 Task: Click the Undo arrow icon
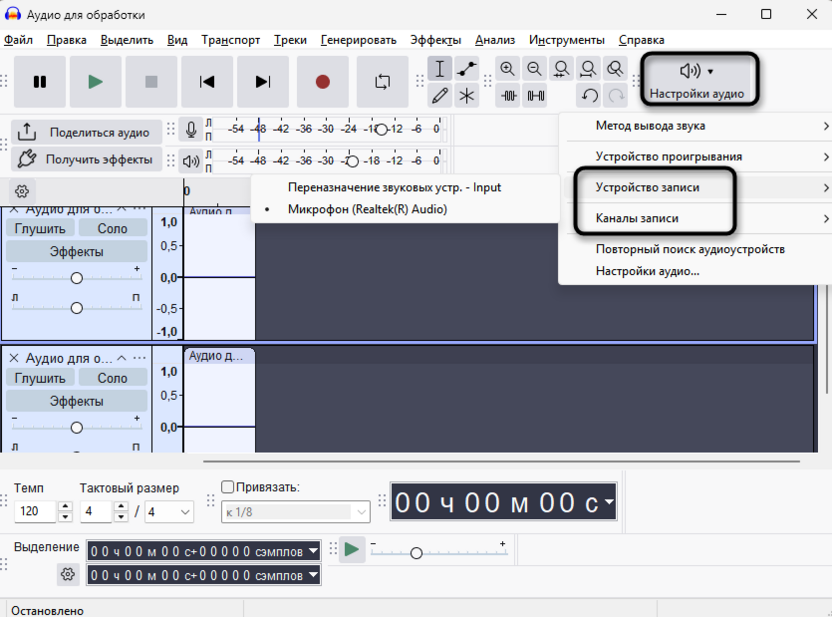point(589,96)
